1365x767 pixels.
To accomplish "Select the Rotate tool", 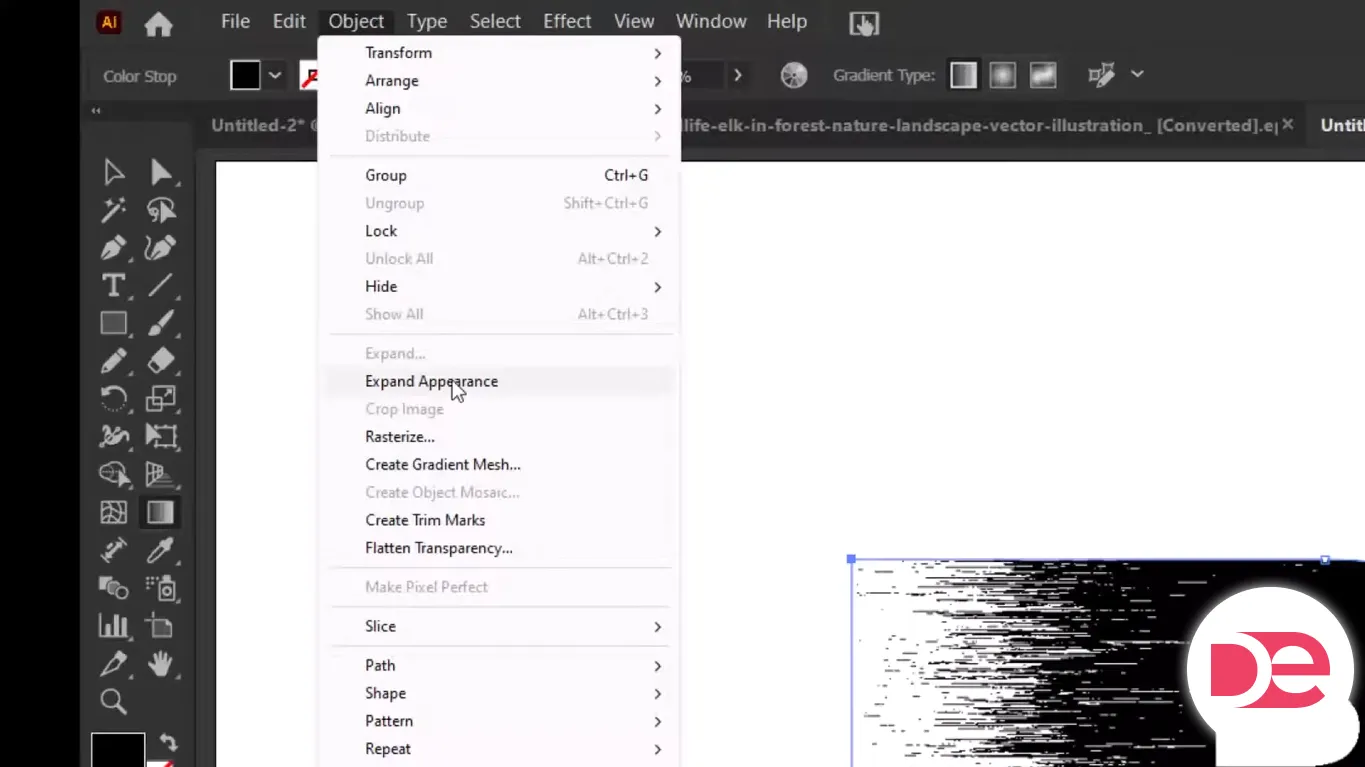I will coord(114,399).
